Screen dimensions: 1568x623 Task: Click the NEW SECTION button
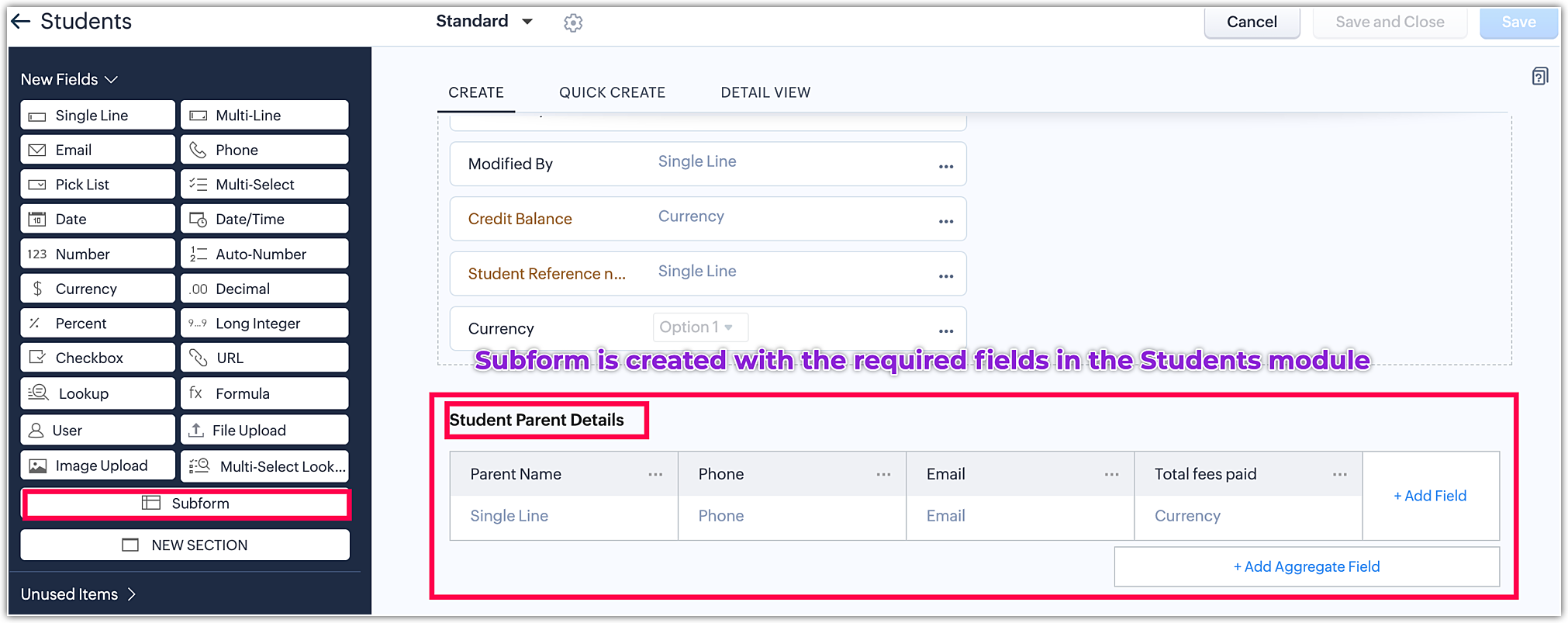click(185, 545)
